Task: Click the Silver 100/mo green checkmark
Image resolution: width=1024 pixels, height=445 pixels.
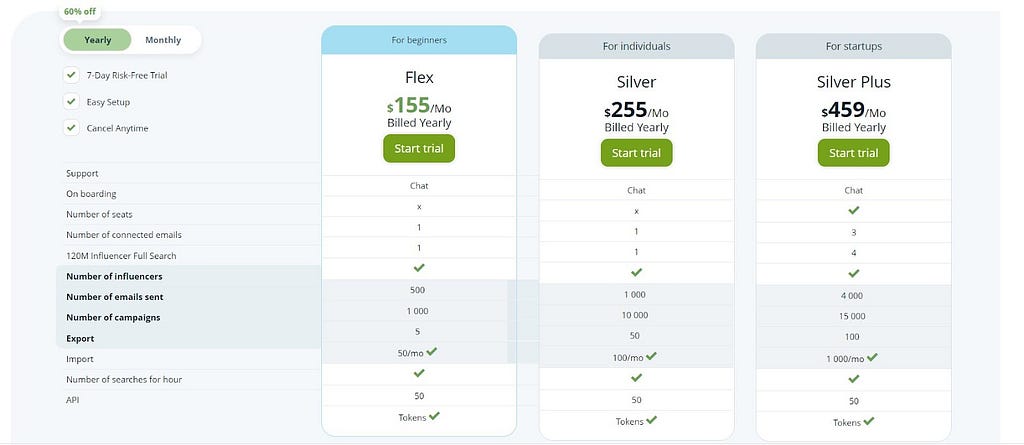Action: point(651,356)
